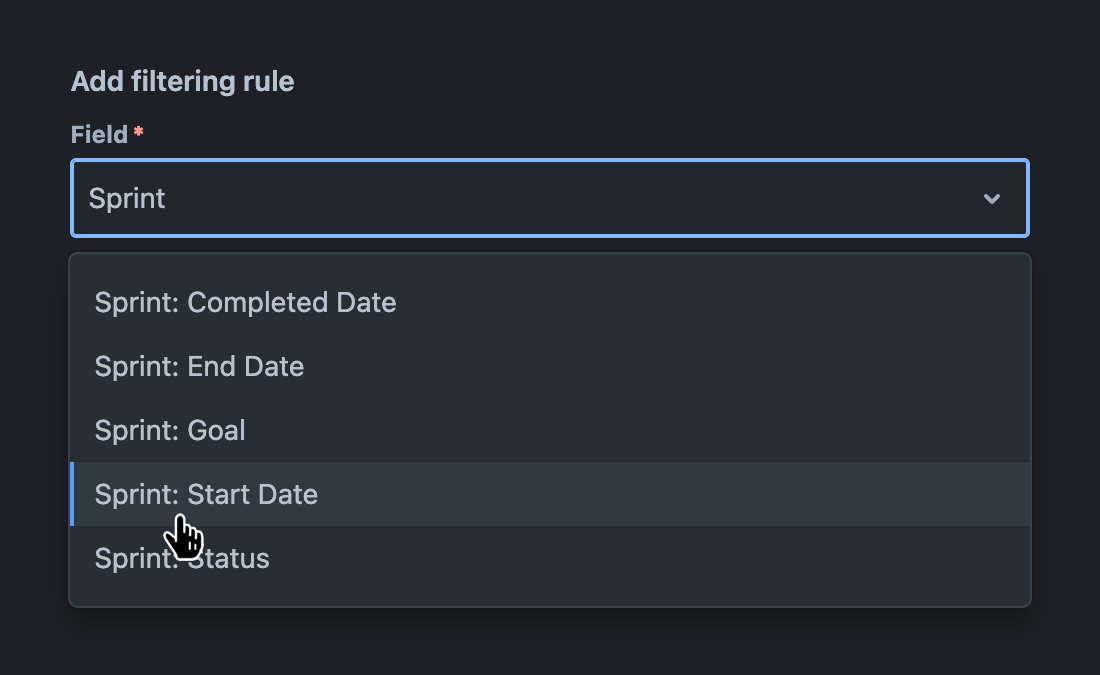The image size is (1100, 675).
Task: Select 'Sprint: End Date' option
Action: pyautogui.click(x=199, y=366)
